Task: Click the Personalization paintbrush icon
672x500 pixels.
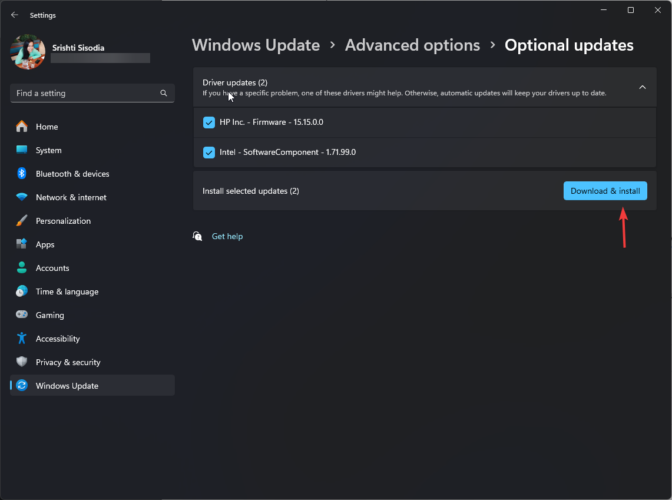Action: tap(22, 221)
